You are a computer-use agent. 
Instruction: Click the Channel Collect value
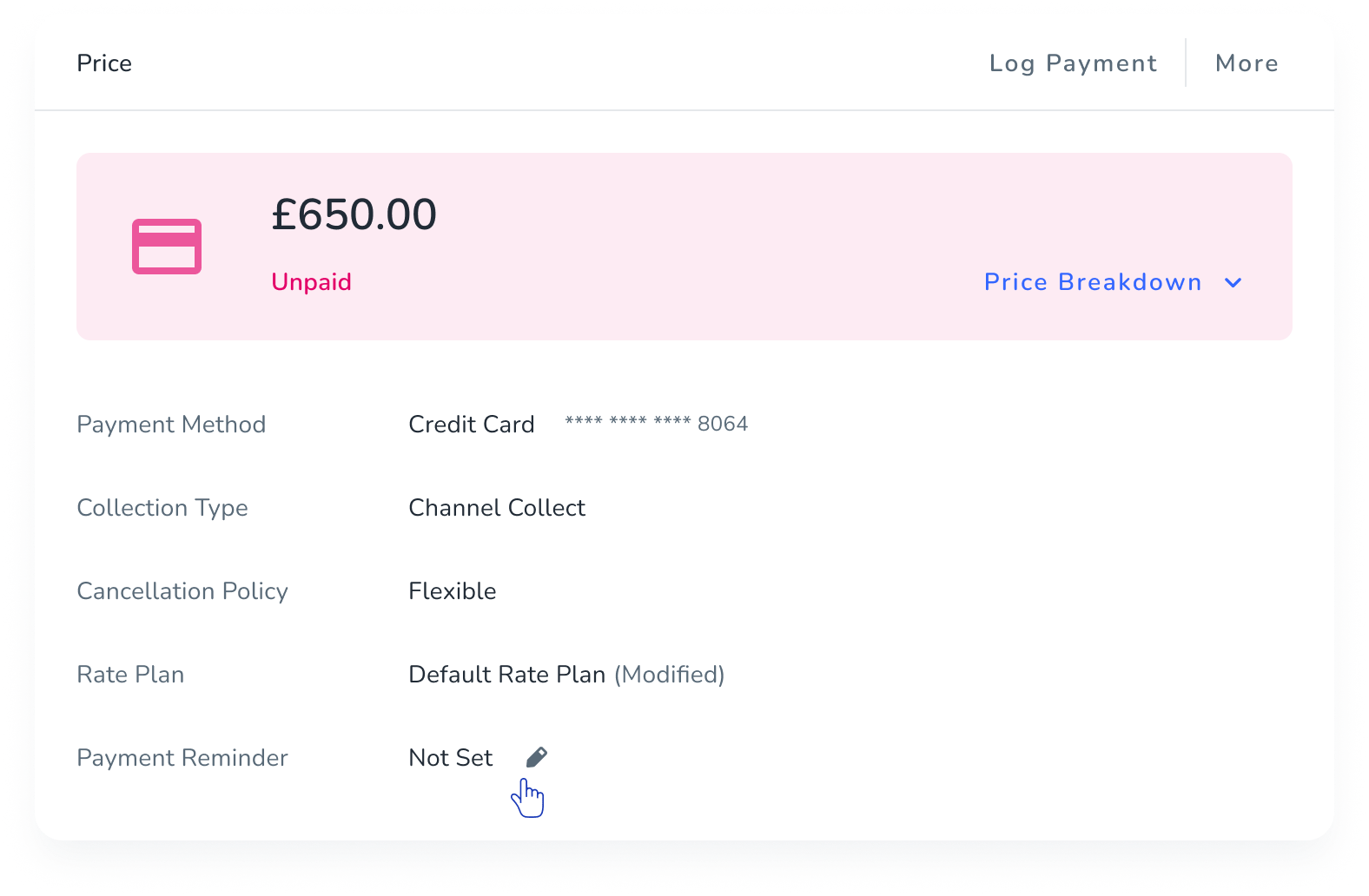click(497, 508)
